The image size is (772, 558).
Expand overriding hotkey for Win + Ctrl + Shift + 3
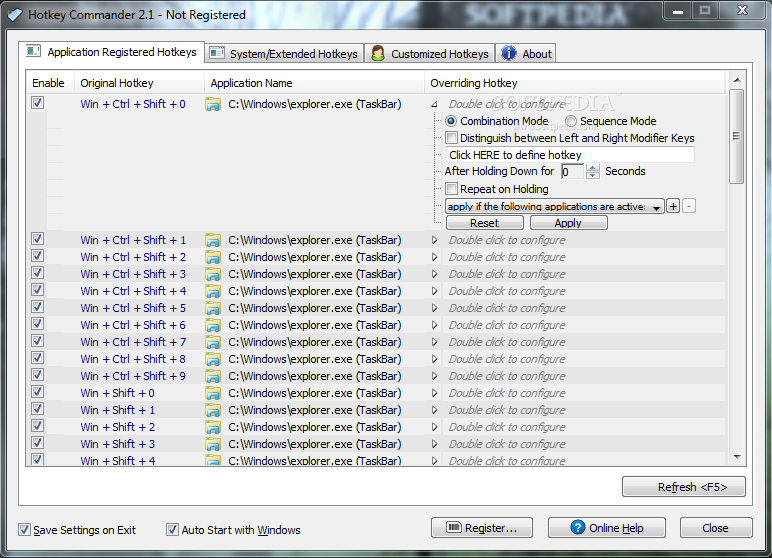point(434,274)
